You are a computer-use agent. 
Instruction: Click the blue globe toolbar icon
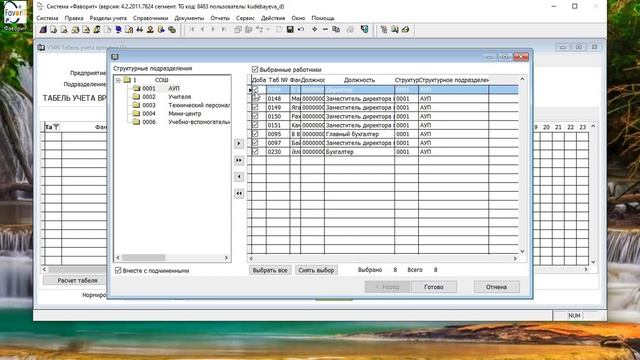[x=118, y=30]
